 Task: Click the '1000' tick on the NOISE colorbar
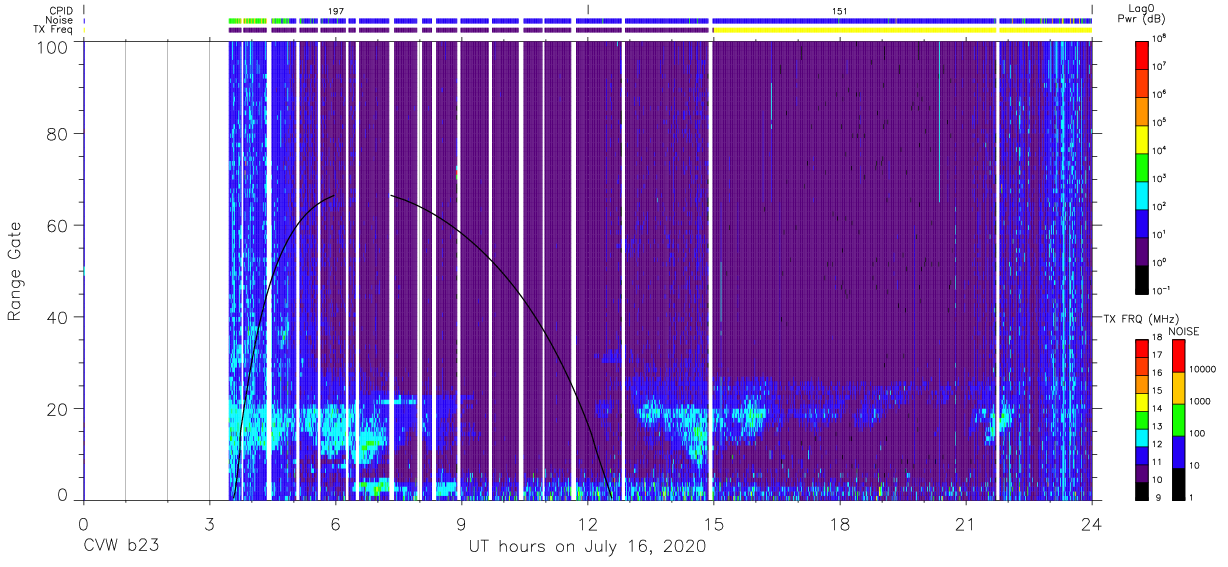1200,403
